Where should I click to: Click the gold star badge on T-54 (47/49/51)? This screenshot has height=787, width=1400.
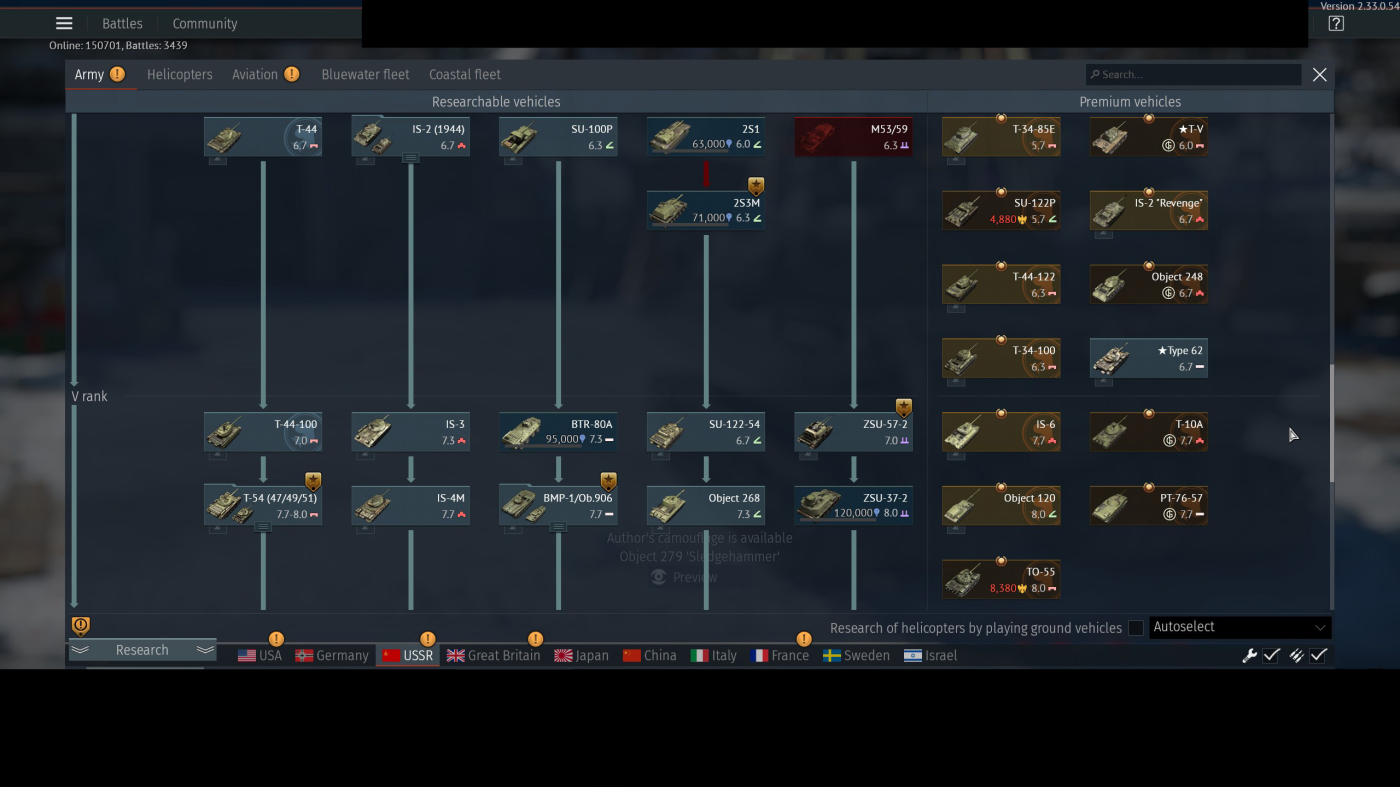[x=313, y=481]
